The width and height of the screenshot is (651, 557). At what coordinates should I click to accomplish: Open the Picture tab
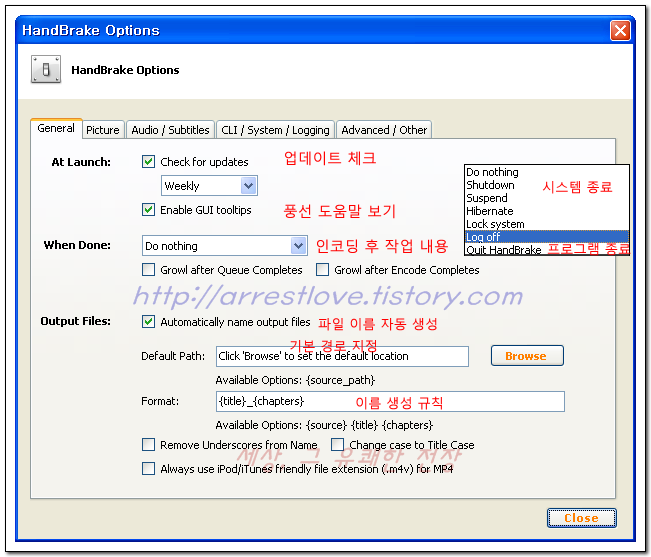pyautogui.click(x=103, y=130)
